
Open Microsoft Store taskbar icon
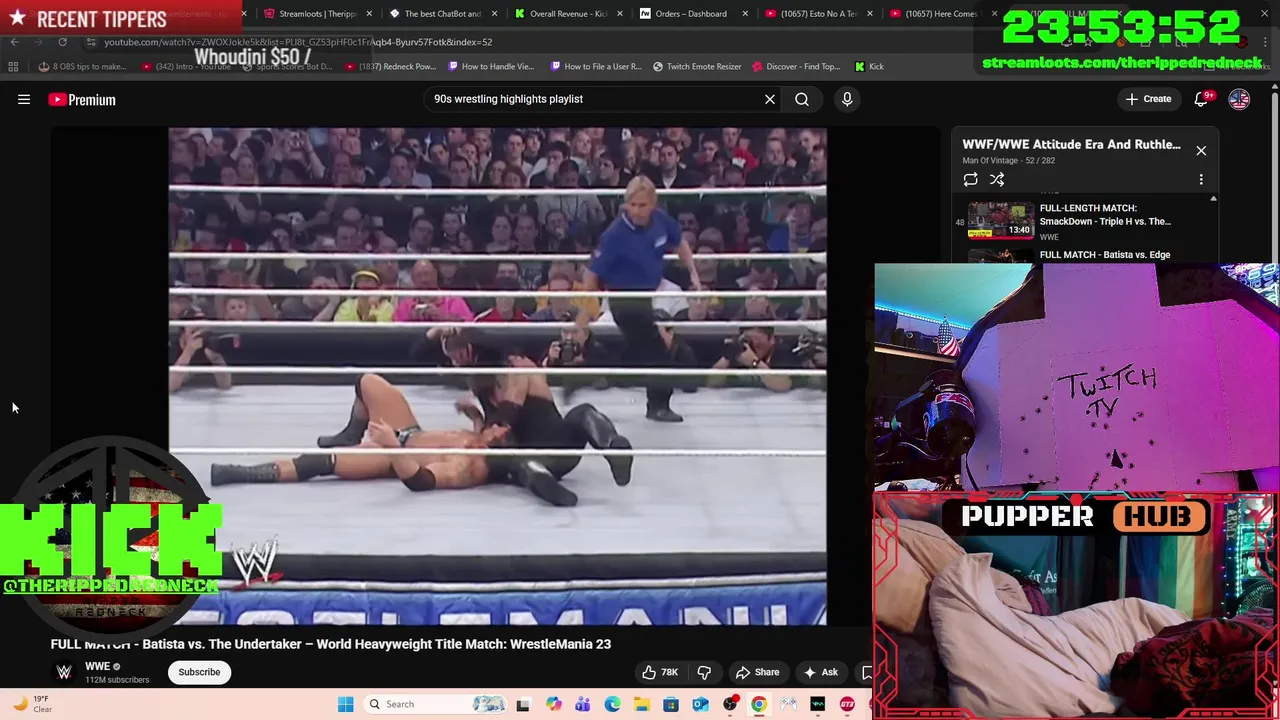pos(671,704)
